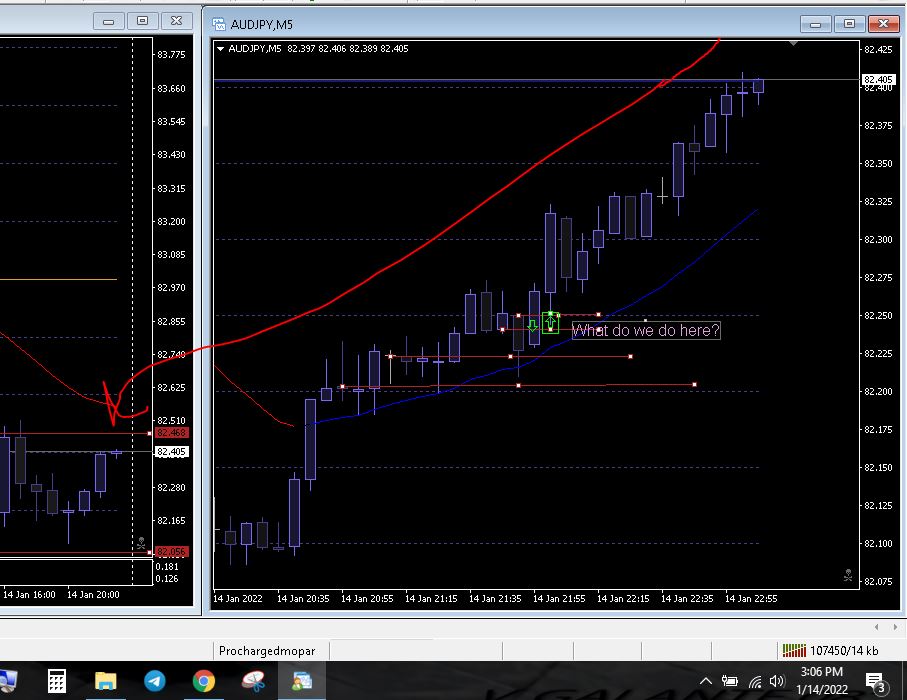This screenshot has width=907, height=700.
Task: Click the 82.405 price label in left chart
Action: 171,452
